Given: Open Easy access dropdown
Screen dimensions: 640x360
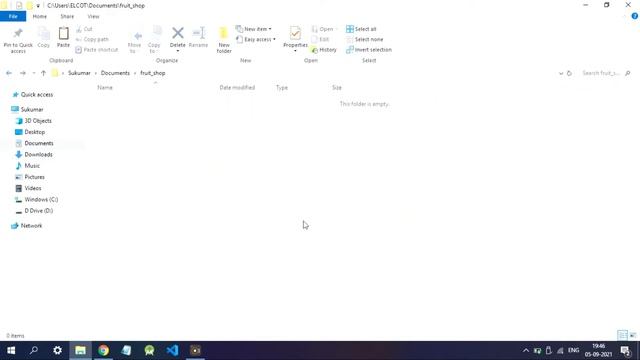Looking at the screenshot, I should click(256, 39).
